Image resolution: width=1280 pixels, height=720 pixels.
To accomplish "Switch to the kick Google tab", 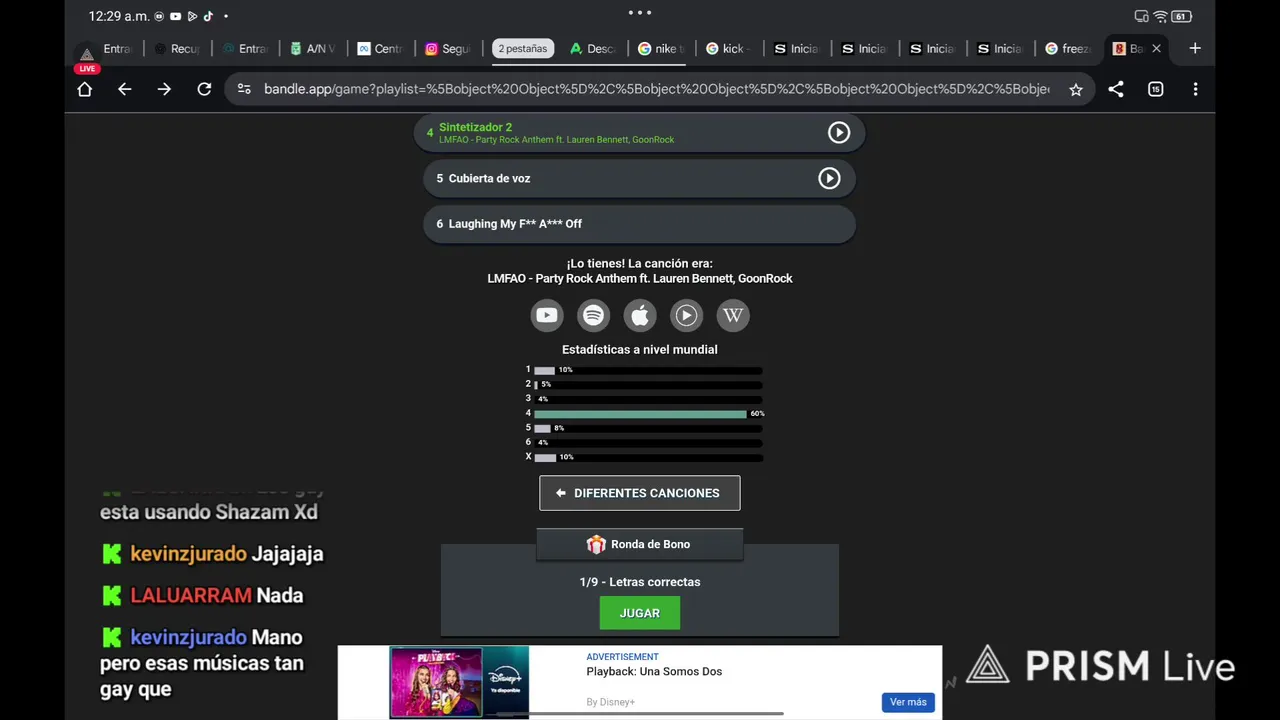I will [x=729, y=48].
